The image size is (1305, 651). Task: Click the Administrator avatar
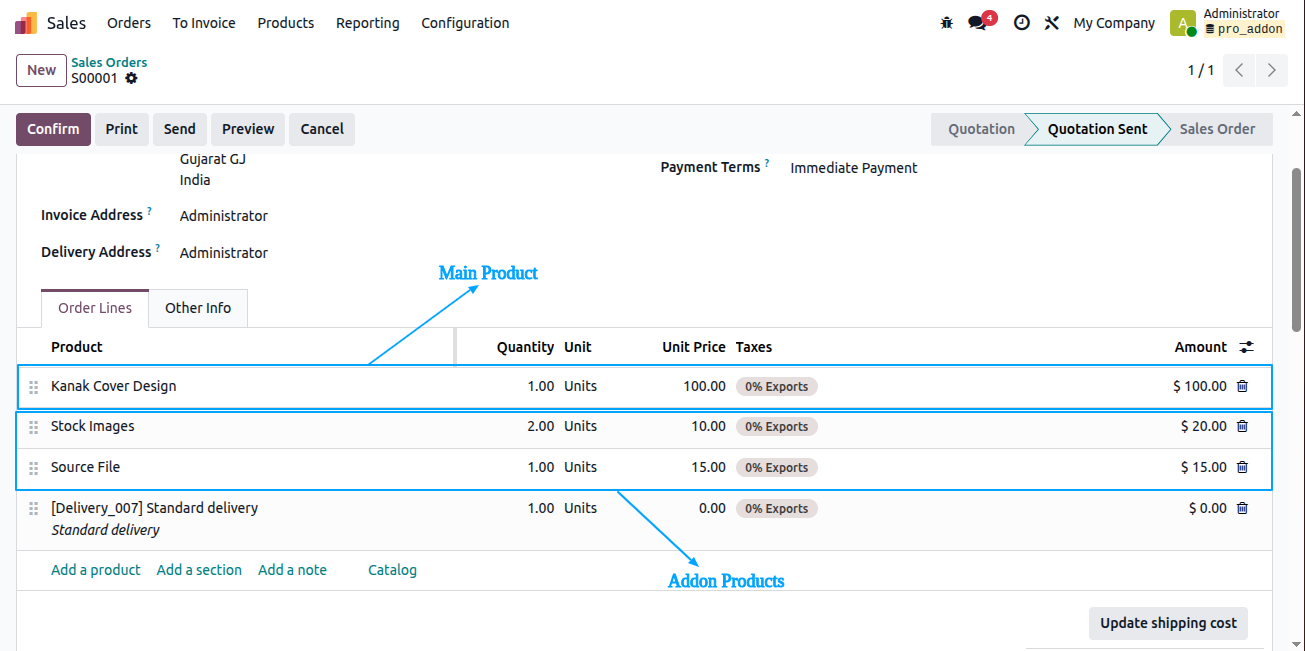pos(1183,22)
